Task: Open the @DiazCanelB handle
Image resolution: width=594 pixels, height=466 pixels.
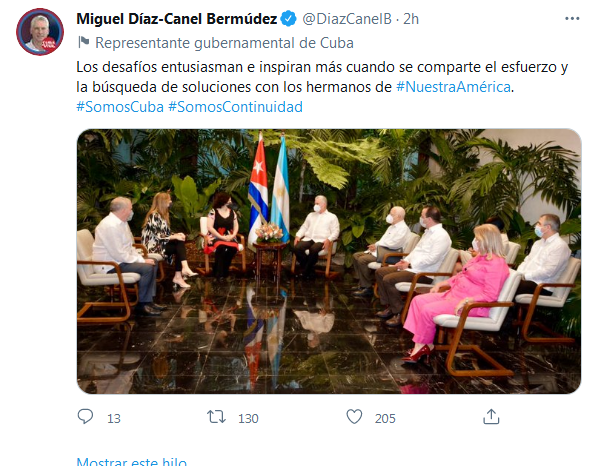Action: pos(347,19)
